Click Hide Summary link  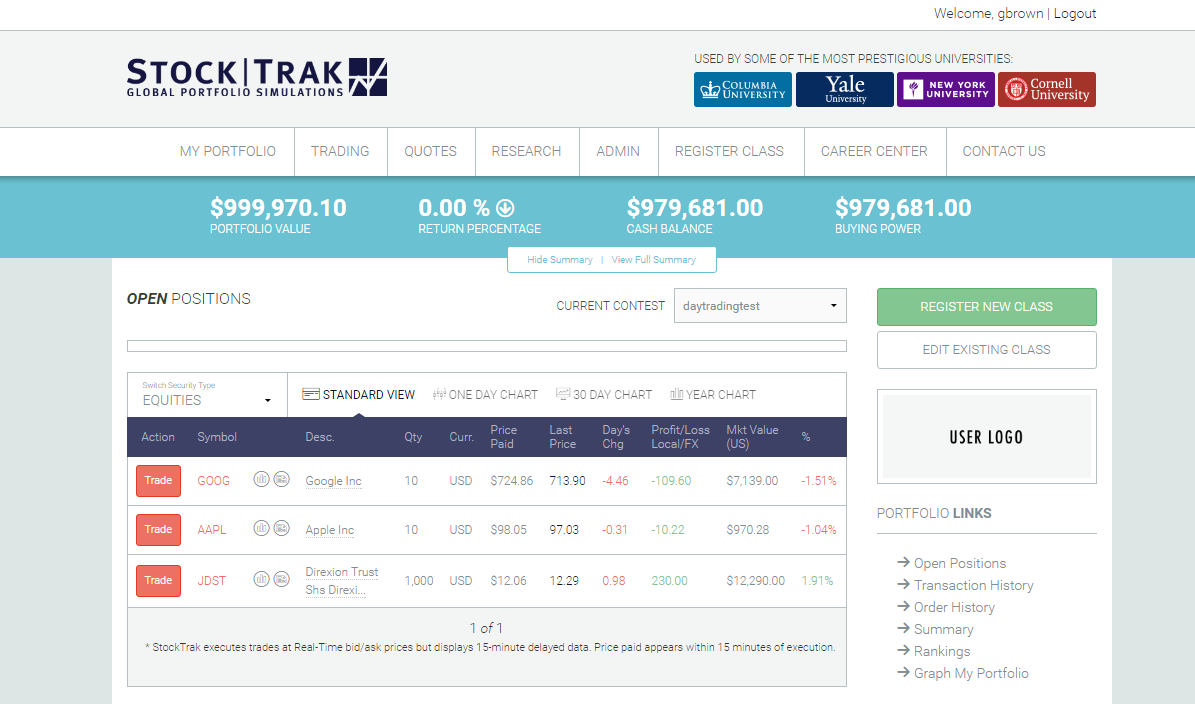[559, 260]
